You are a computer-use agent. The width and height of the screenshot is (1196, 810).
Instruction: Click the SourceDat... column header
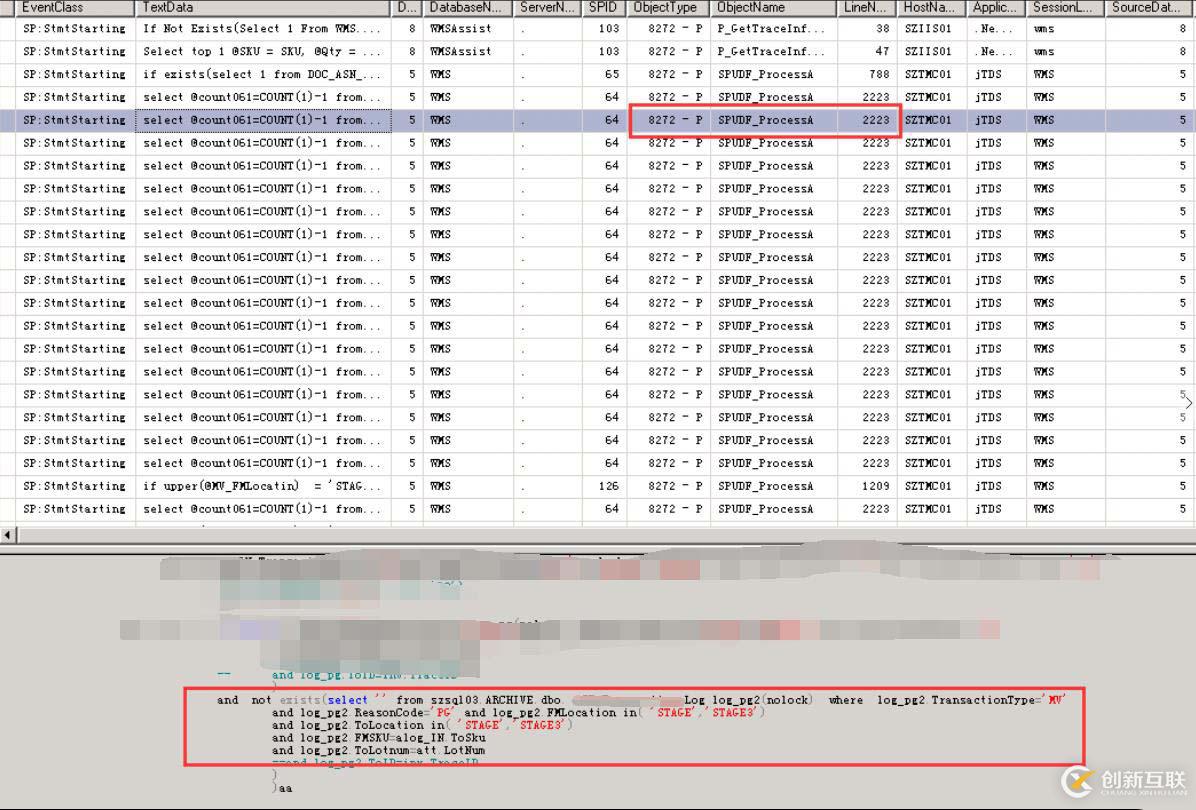(x=1150, y=8)
